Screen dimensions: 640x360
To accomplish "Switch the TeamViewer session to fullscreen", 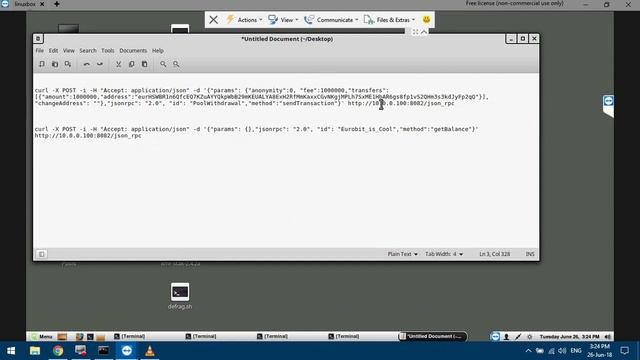I will pyautogui.click(x=416, y=32).
